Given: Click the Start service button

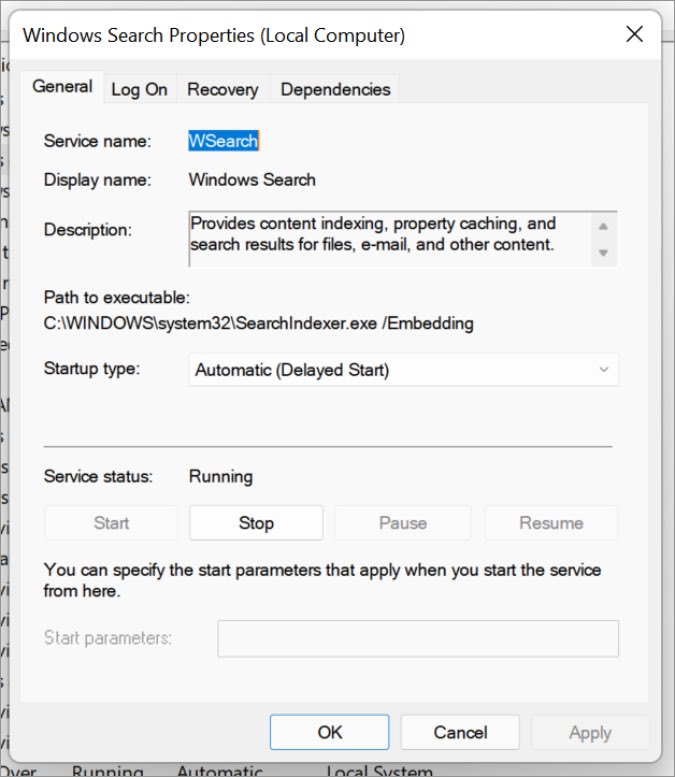Looking at the screenshot, I should [111, 523].
